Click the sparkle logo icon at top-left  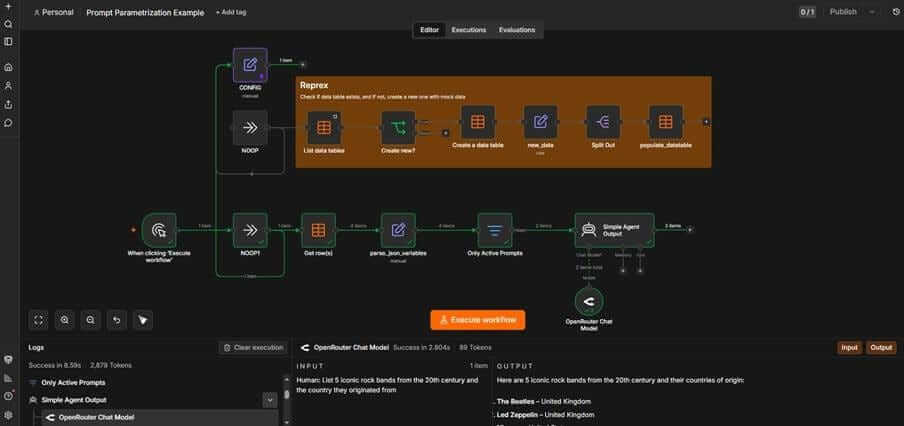coord(8,6)
